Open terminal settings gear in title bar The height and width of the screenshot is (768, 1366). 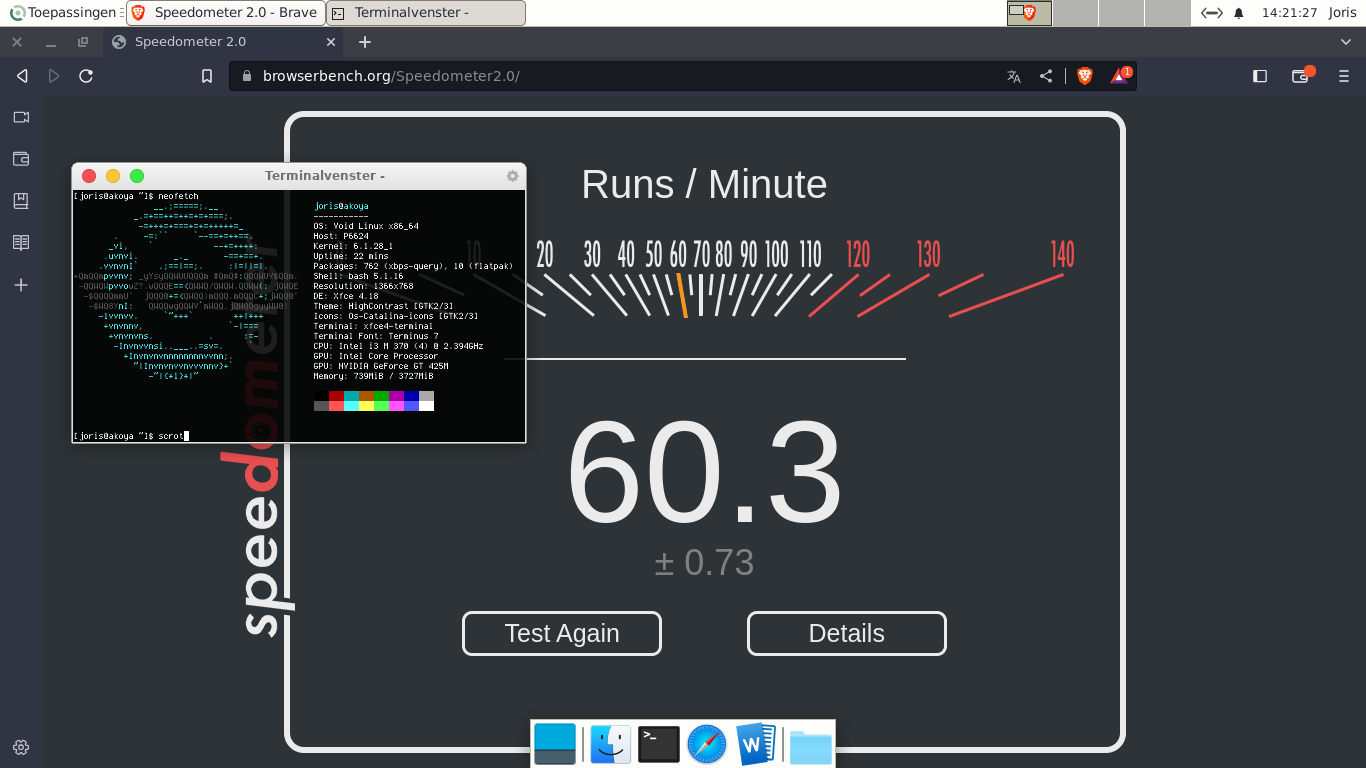tap(513, 176)
